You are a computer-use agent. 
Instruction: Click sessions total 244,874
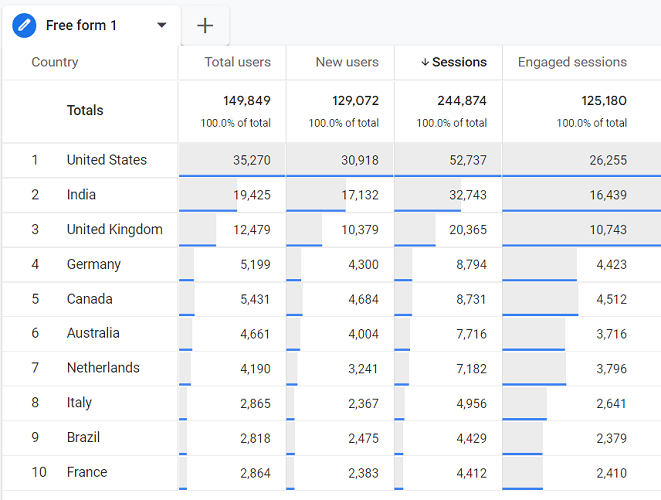pos(462,101)
